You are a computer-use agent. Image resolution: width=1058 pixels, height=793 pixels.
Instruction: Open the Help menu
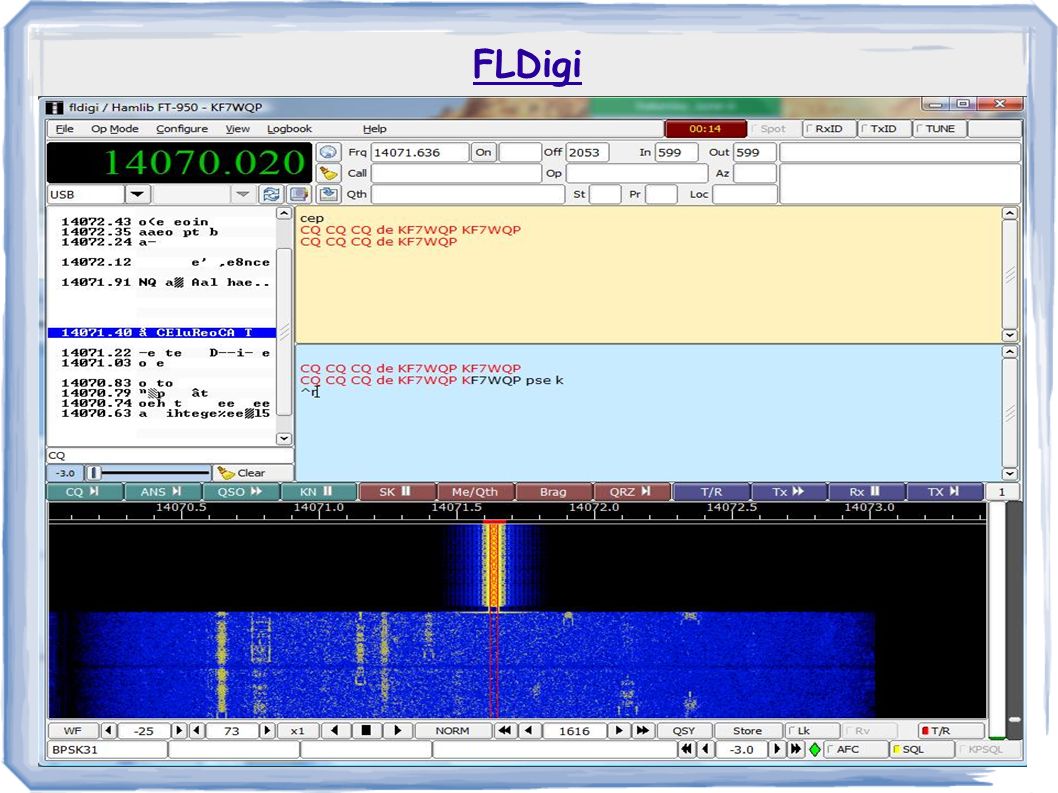[374, 129]
